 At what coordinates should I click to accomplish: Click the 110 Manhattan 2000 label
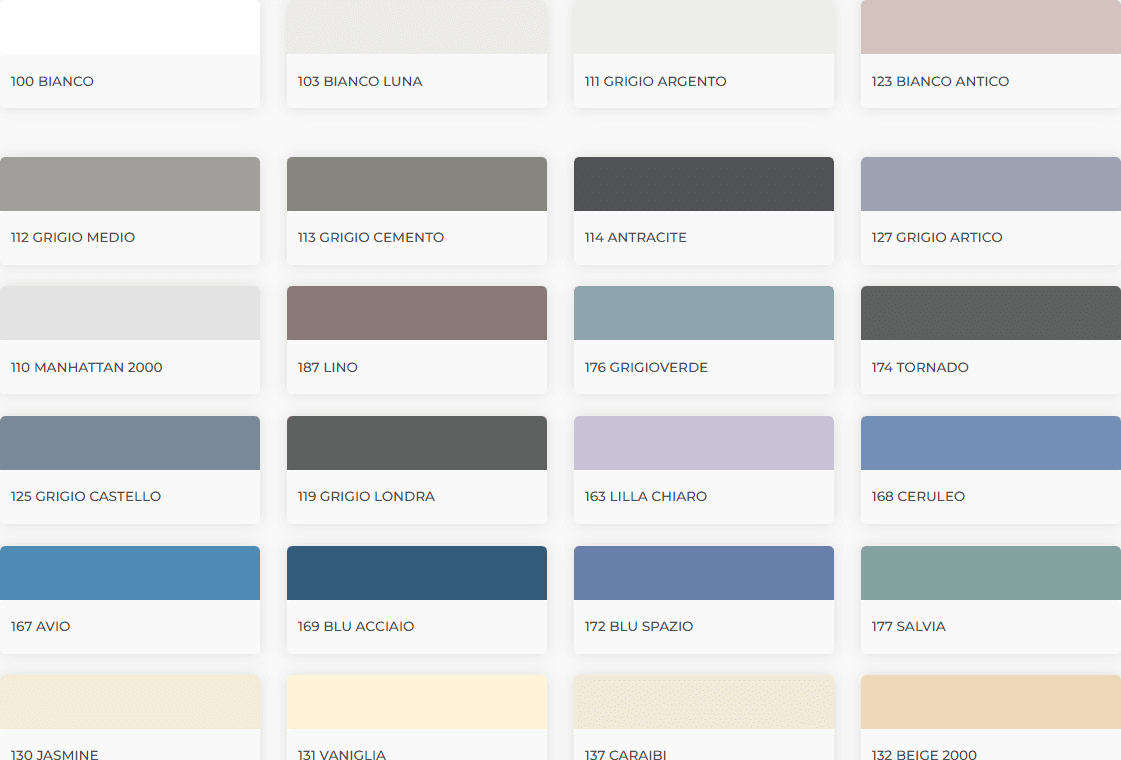tap(87, 367)
